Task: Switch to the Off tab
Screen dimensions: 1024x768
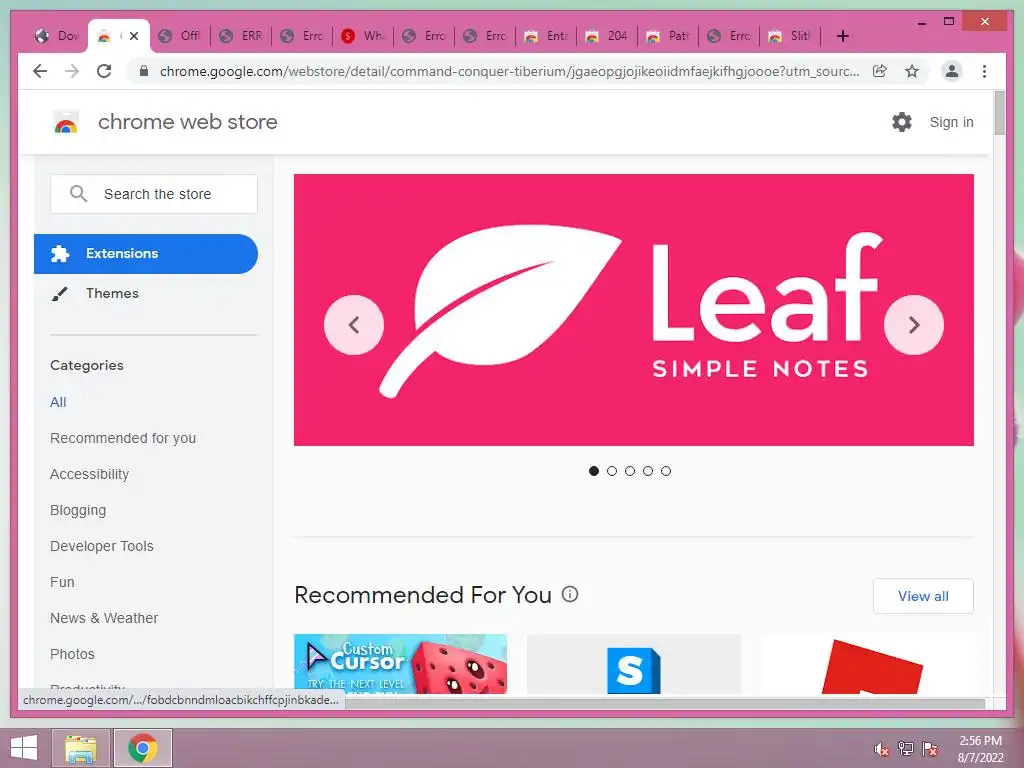Action: pos(180,36)
